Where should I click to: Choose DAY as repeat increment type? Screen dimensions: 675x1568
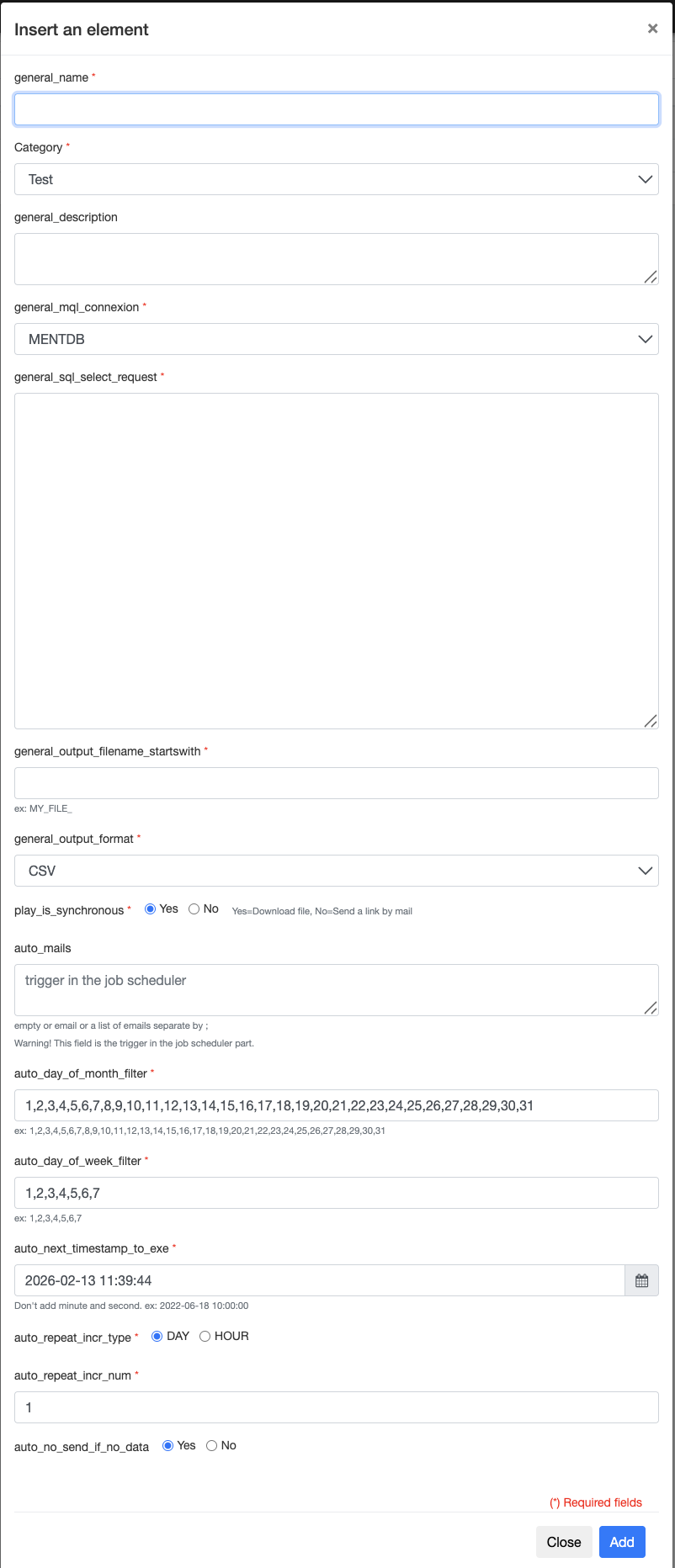157,1337
